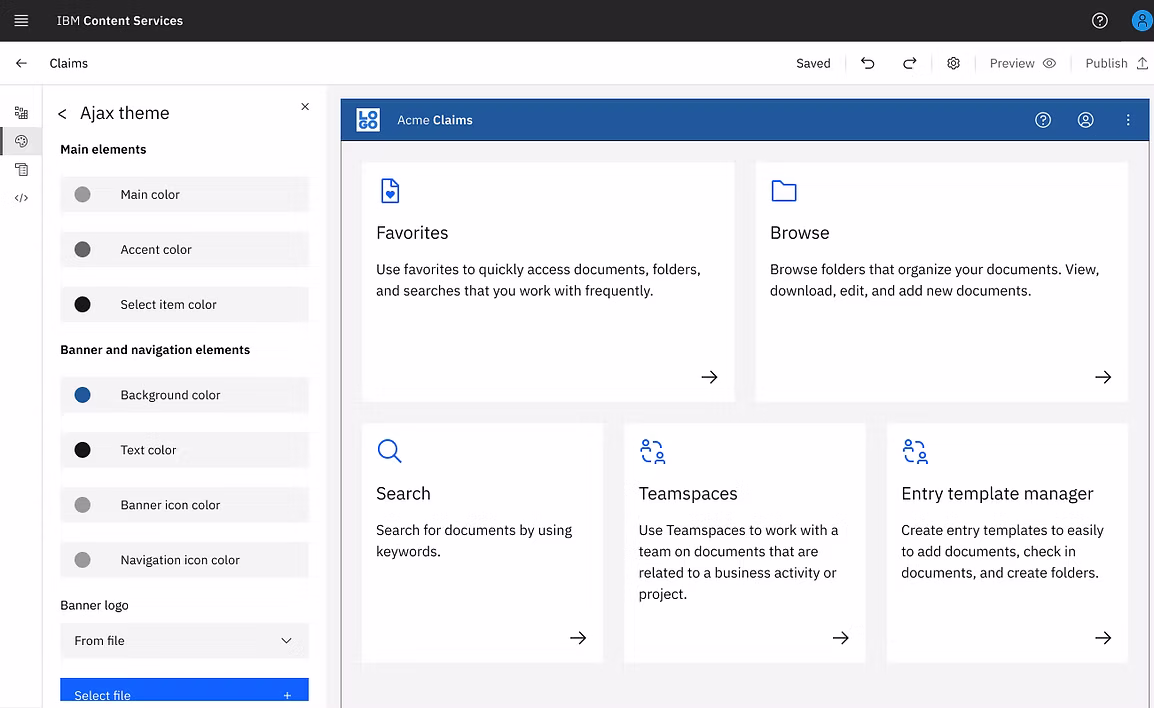Viewport: 1154px width, 708px height.
Task: Click the Acme Claims logo
Action: click(368, 119)
